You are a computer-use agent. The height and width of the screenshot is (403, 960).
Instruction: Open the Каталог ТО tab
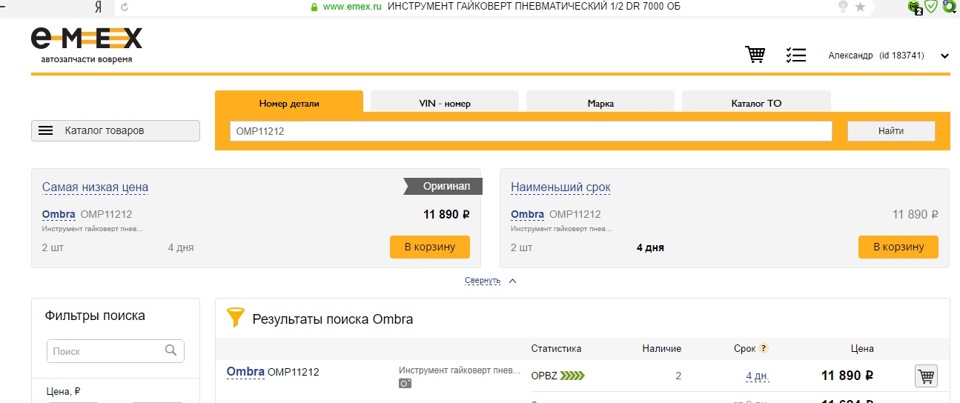click(756, 103)
